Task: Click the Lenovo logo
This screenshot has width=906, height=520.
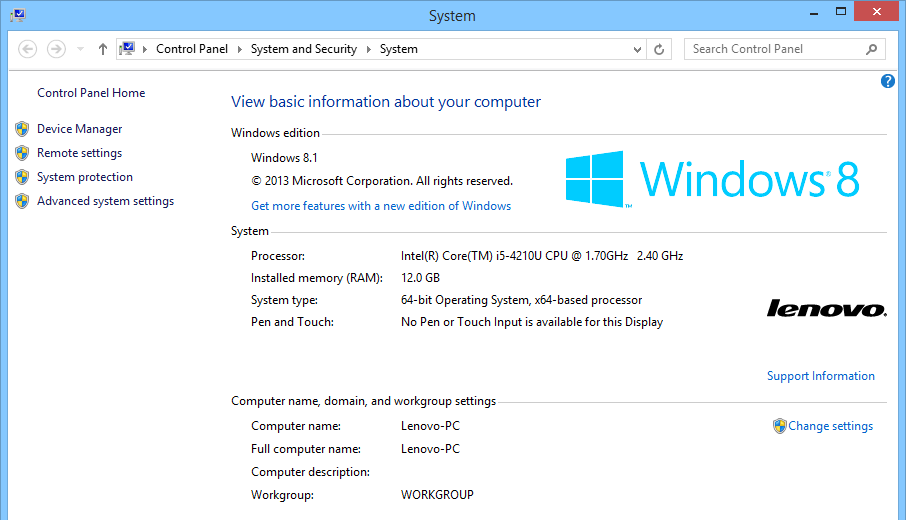Action: (x=827, y=309)
